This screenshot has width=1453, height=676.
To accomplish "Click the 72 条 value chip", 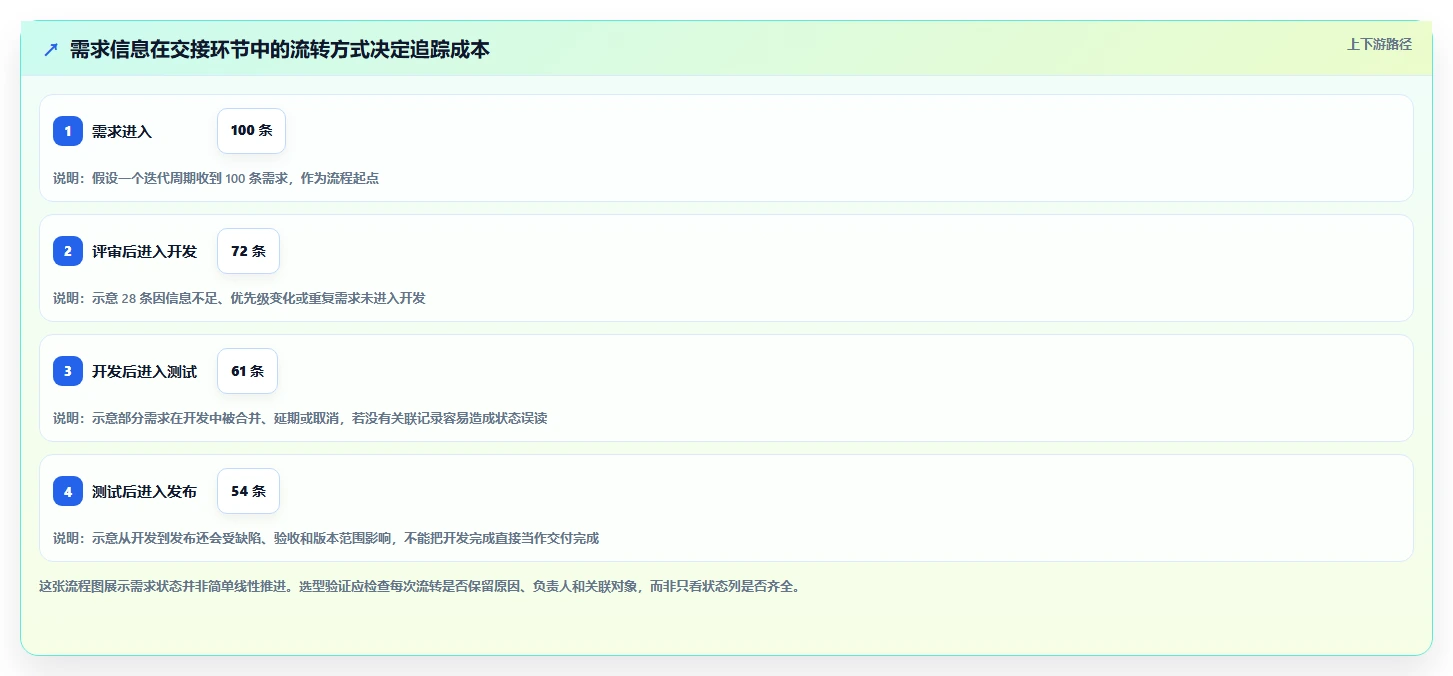I will coord(248,251).
